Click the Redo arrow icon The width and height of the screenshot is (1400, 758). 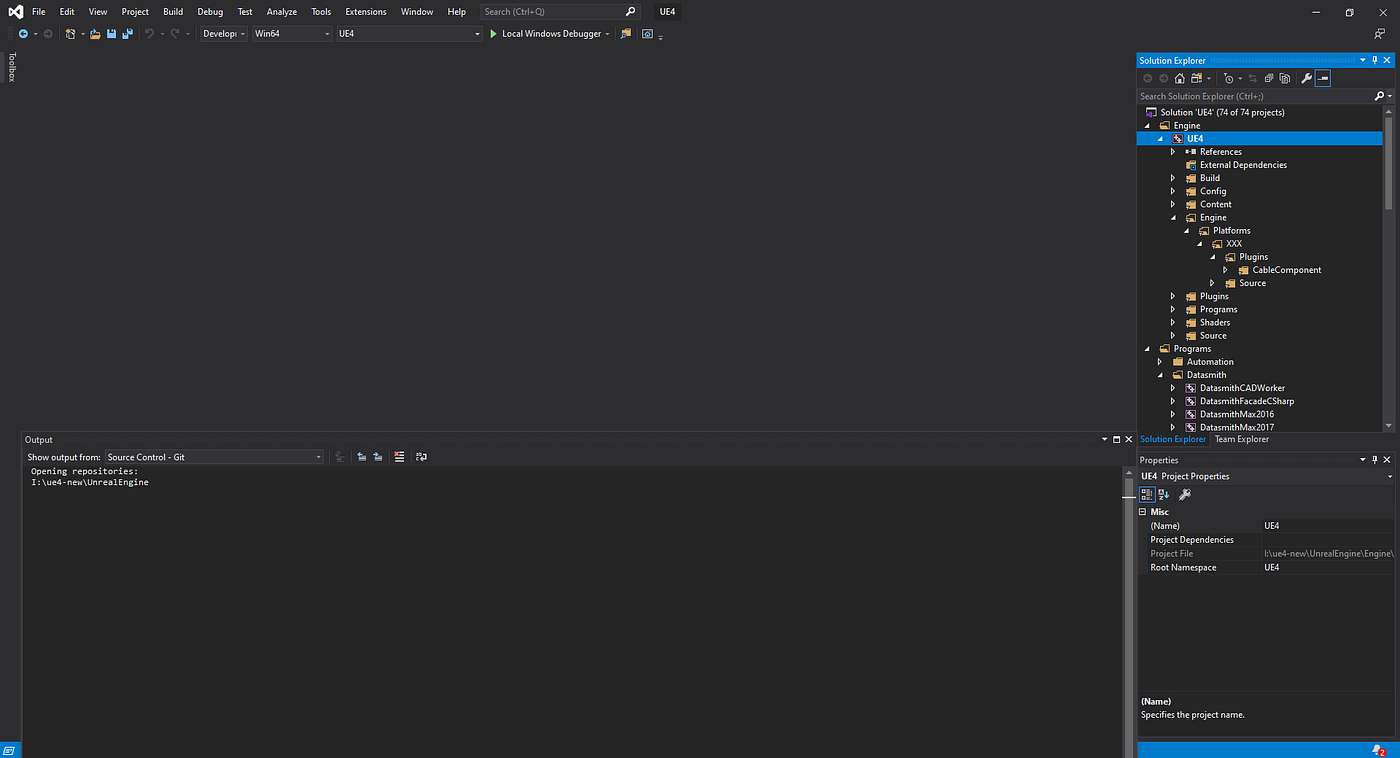(174, 34)
